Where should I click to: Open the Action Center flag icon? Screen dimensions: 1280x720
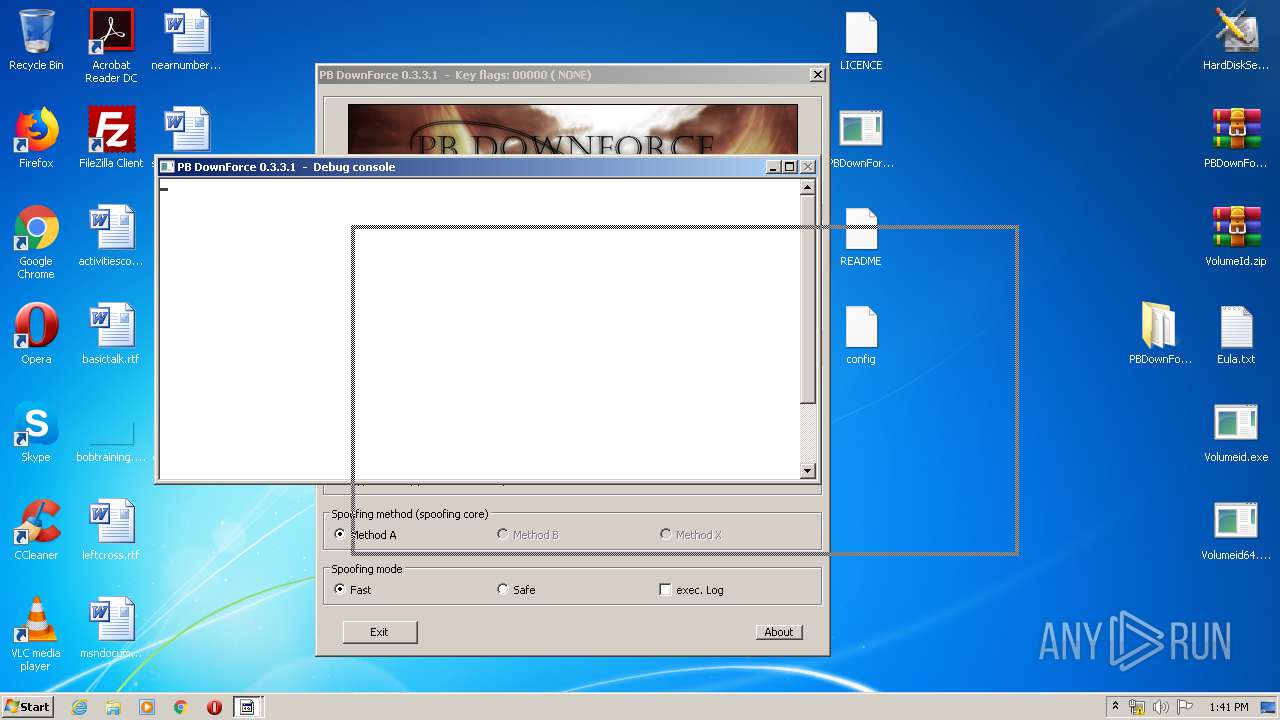[x=1185, y=707]
